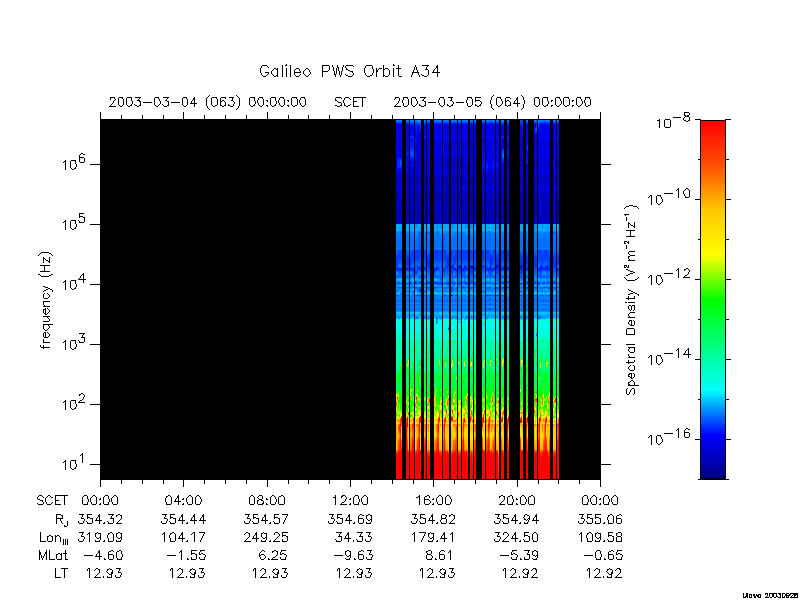Click the RJ value 354.69
The image size is (800, 600).
pyautogui.click(x=350, y=519)
